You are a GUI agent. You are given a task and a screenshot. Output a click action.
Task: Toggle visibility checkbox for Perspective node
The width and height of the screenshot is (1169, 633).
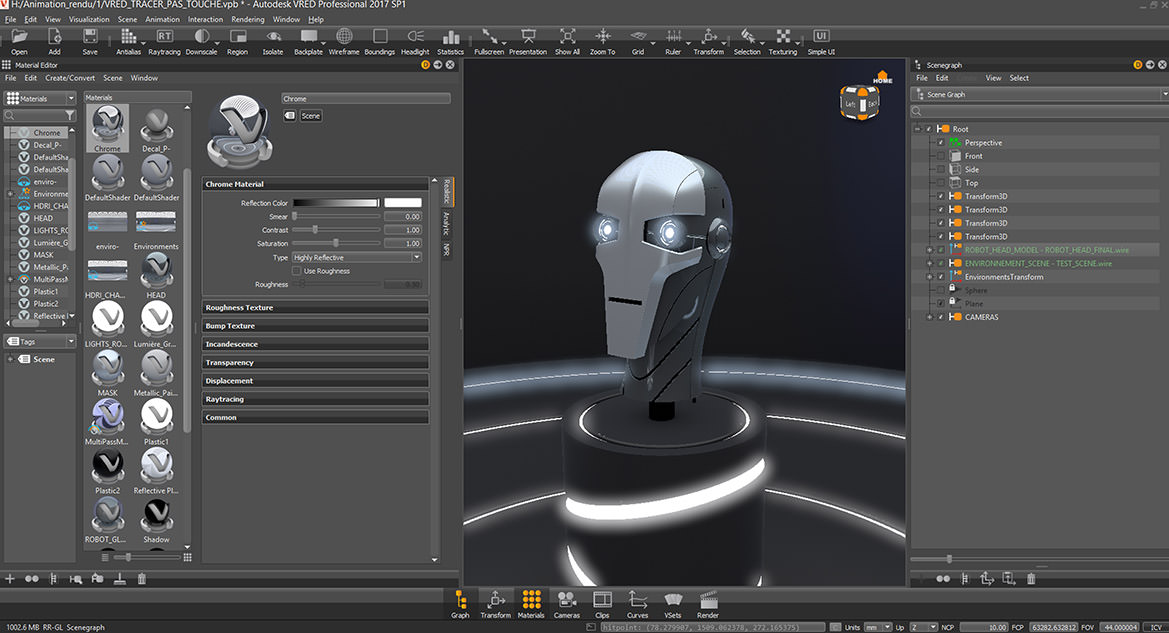click(x=941, y=142)
